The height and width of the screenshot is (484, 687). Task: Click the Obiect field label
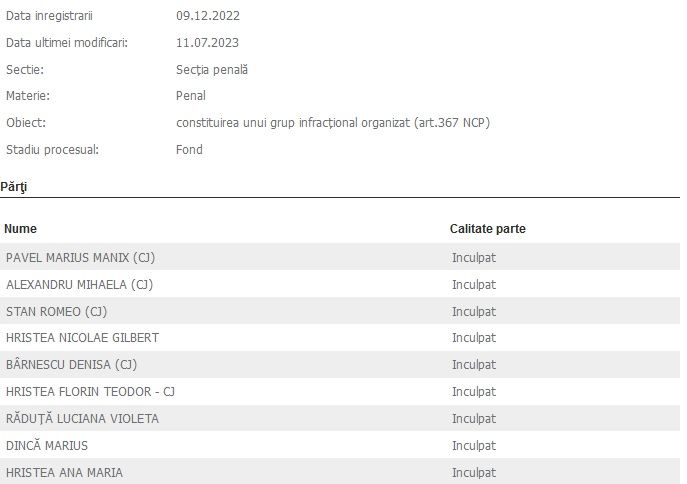click(26, 123)
